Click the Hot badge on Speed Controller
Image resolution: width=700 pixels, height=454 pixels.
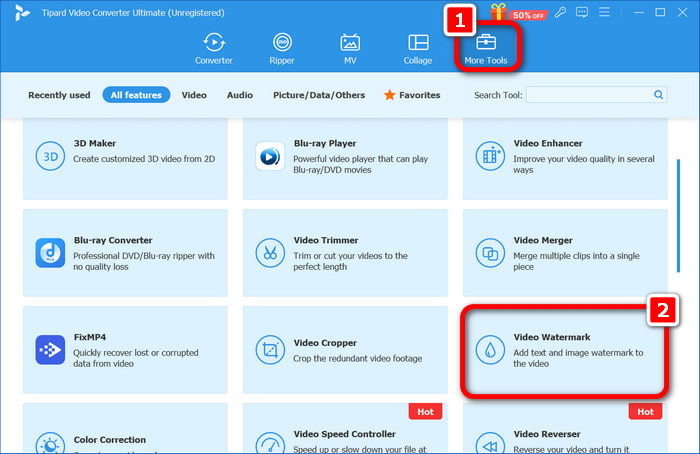coord(425,412)
